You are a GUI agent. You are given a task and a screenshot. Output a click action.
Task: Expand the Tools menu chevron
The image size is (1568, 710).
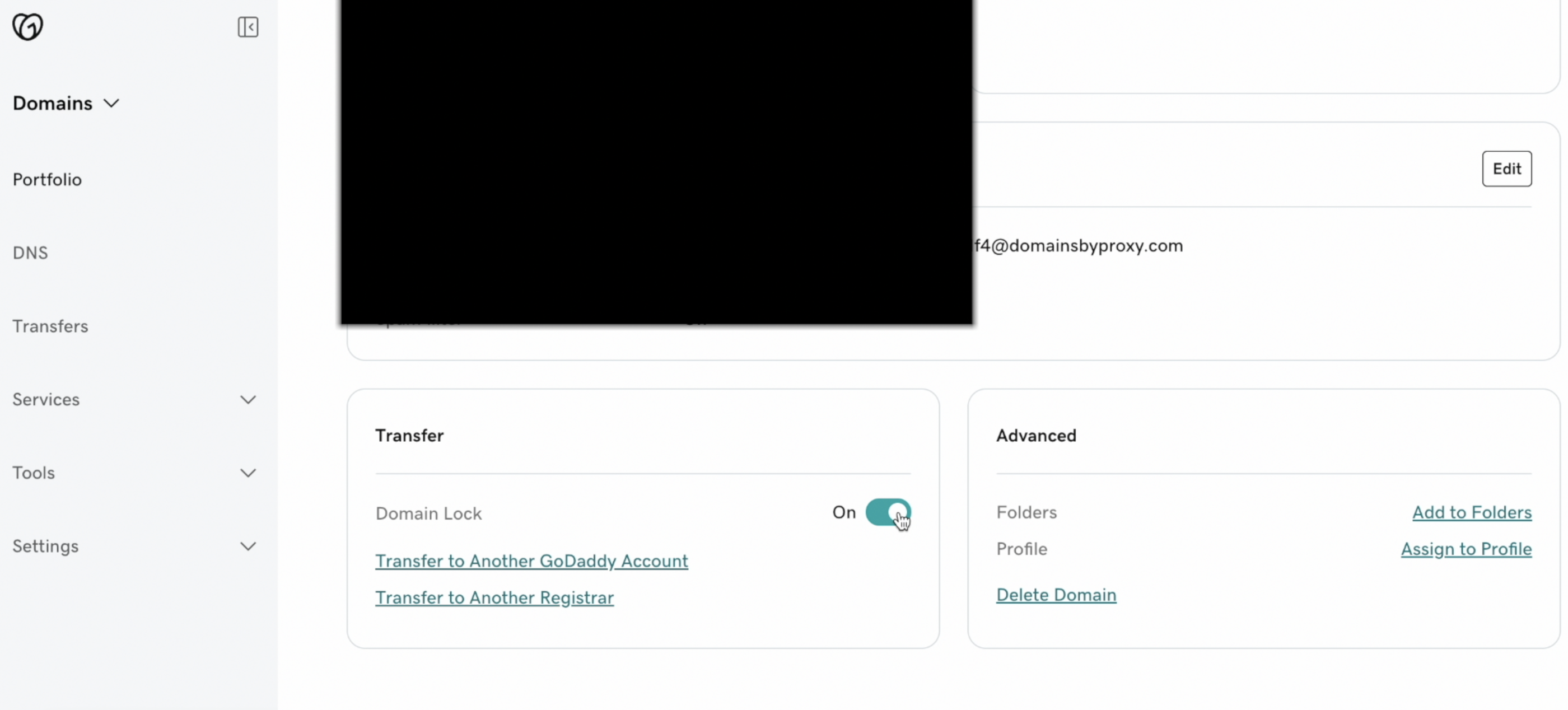tap(248, 473)
